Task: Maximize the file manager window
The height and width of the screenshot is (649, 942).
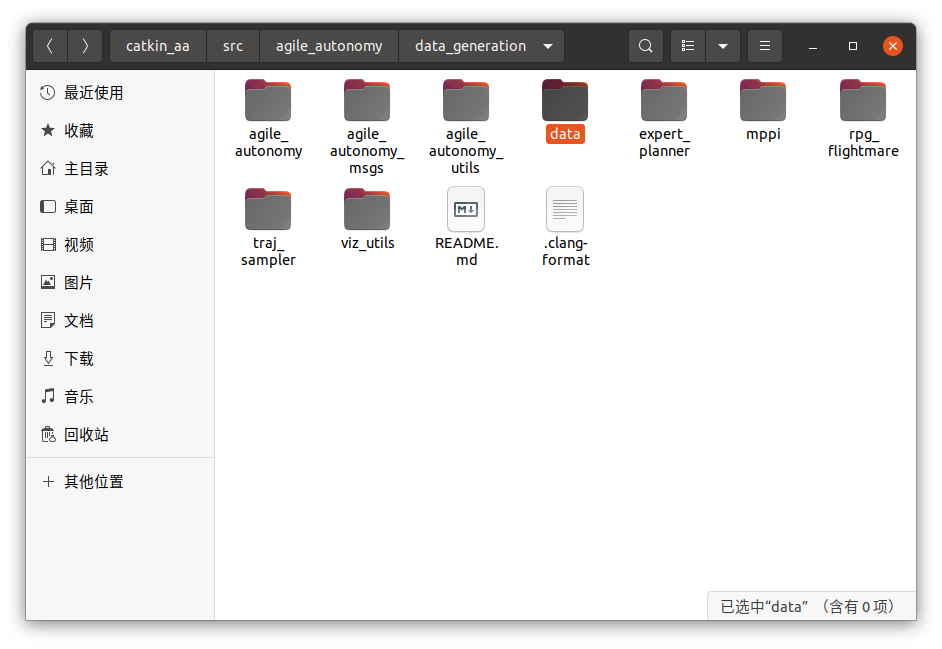Action: pyautogui.click(x=852, y=46)
